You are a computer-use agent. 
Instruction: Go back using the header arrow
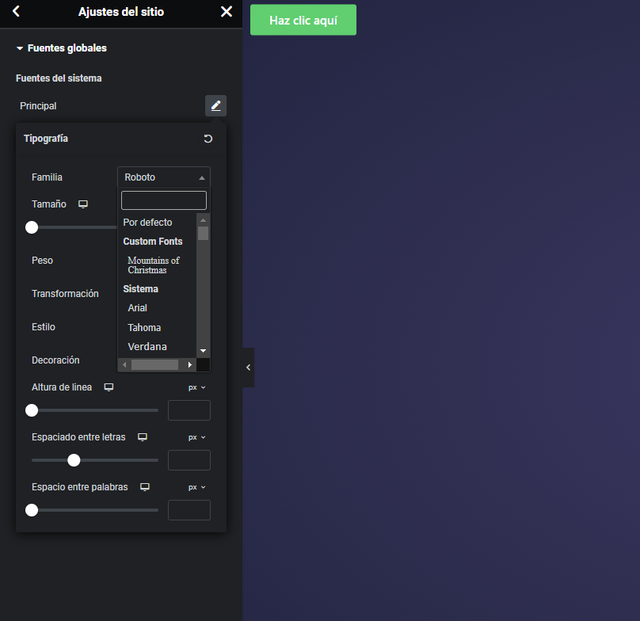(16, 11)
